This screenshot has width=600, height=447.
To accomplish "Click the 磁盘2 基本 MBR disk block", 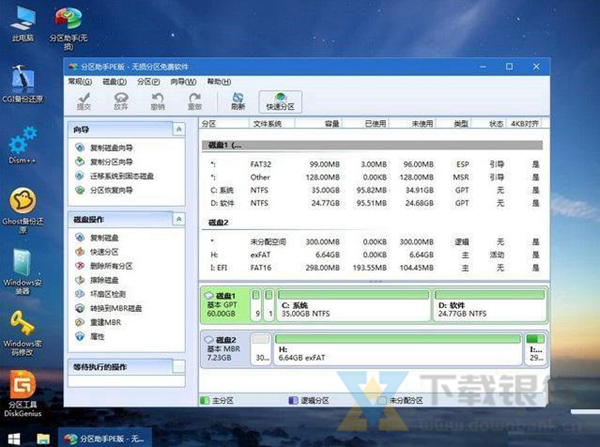I will click(x=225, y=349).
